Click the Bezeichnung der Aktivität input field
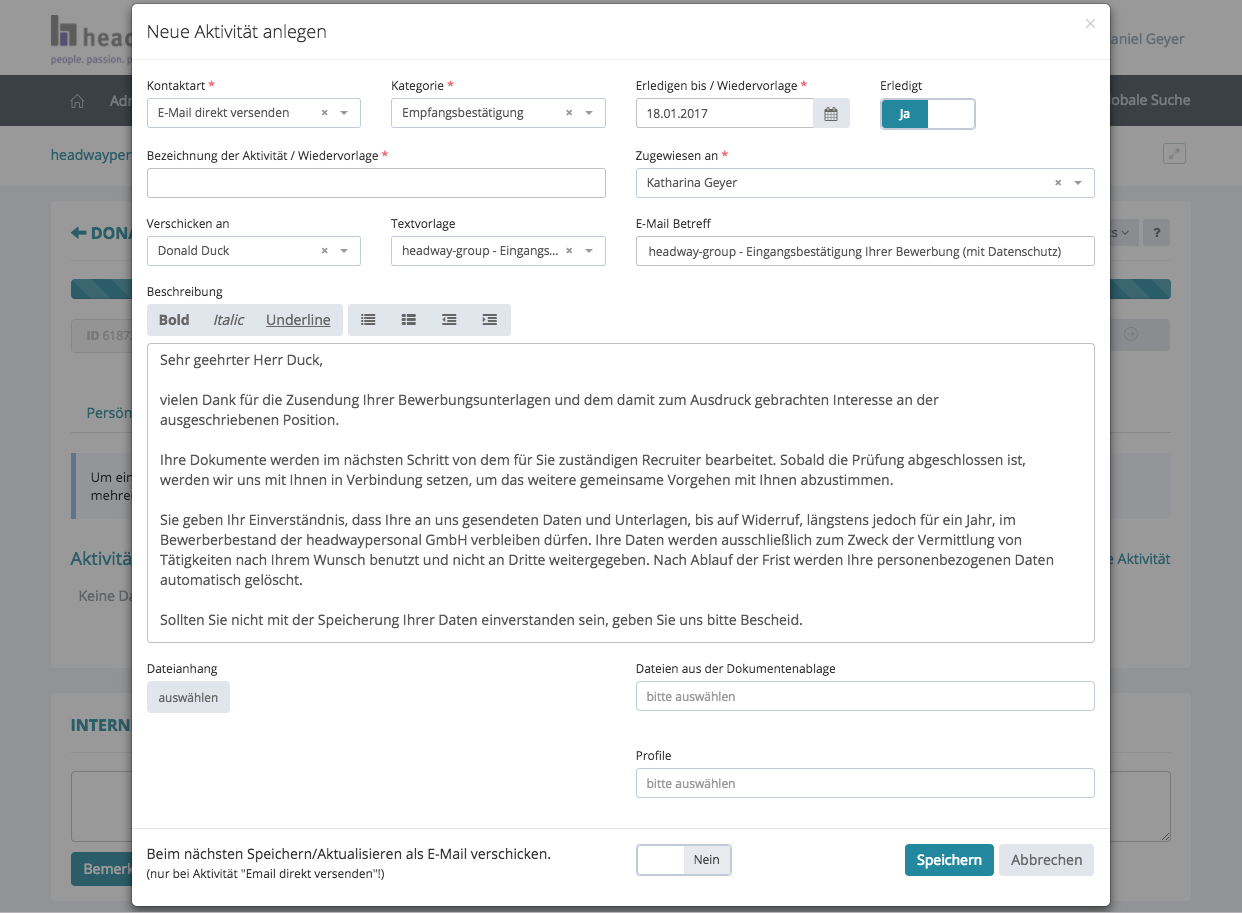The height and width of the screenshot is (913, 1242). [x=376, y=183]
